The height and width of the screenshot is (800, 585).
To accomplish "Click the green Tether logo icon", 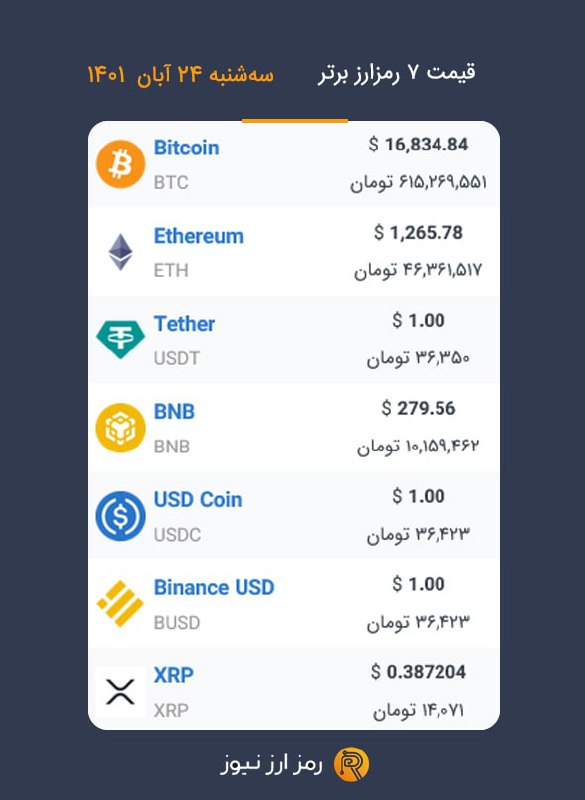I will pyautogui.click(x=120, y=339).
